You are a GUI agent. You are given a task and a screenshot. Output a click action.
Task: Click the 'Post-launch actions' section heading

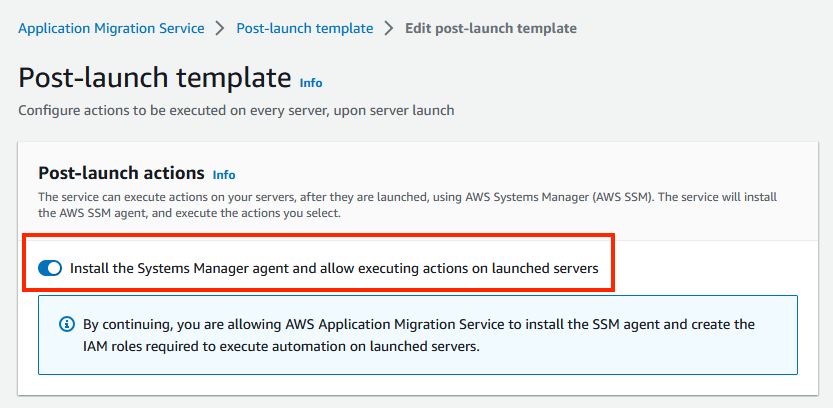point(121,173)
